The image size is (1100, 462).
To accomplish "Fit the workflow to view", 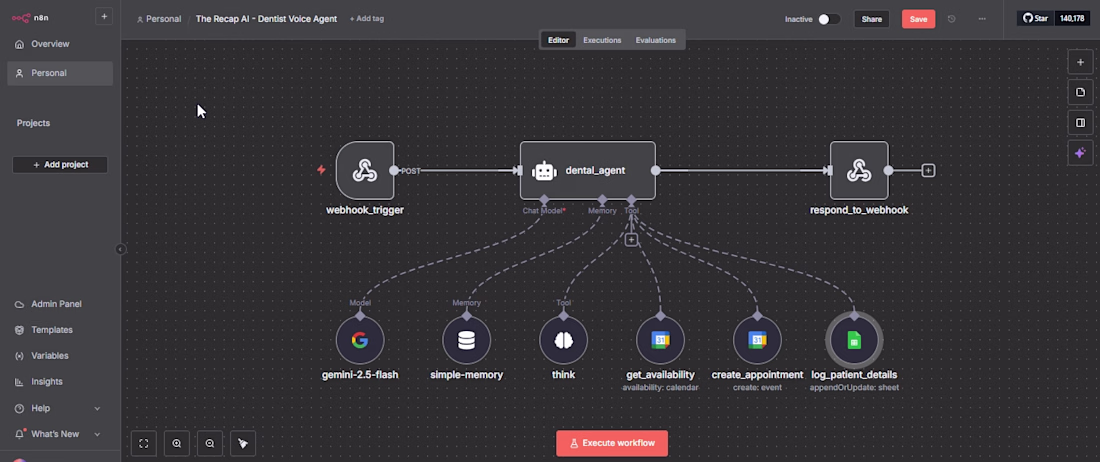I will coord(144,443).
